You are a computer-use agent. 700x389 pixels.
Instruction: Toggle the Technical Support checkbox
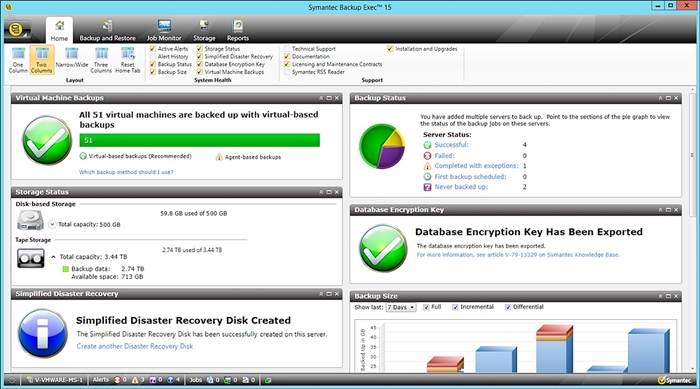point(287,49)
